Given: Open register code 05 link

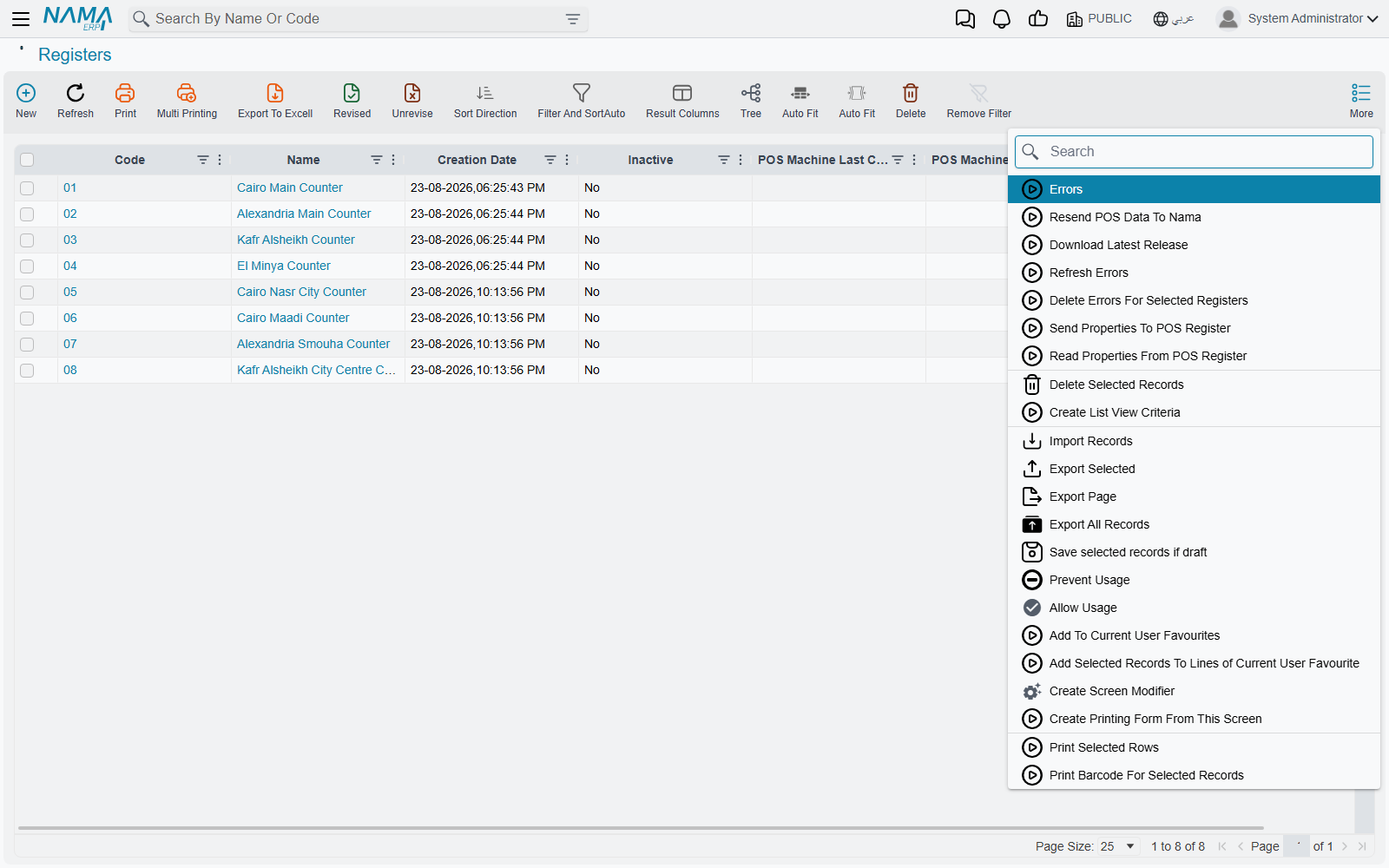Looking at the screenshot, I should 70,292.
